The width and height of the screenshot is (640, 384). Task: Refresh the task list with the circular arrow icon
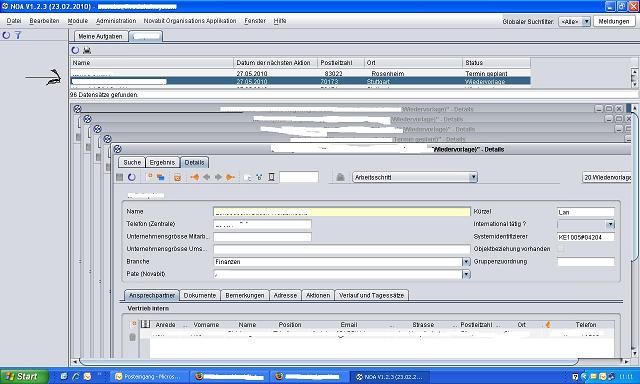tap(75, 50)
